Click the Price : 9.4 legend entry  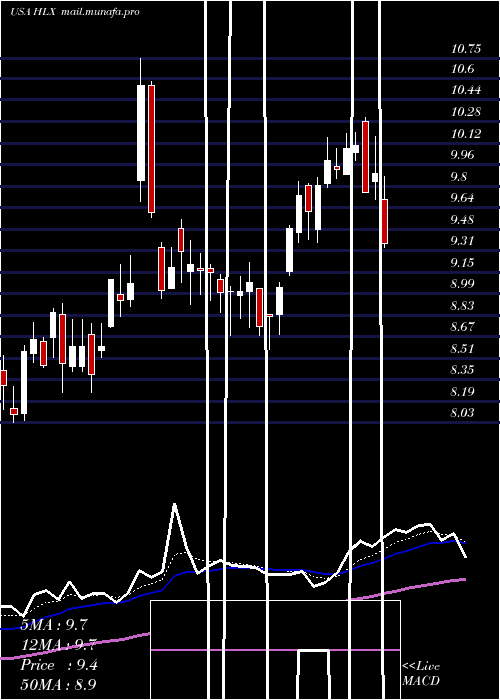(x=59, y=665)
